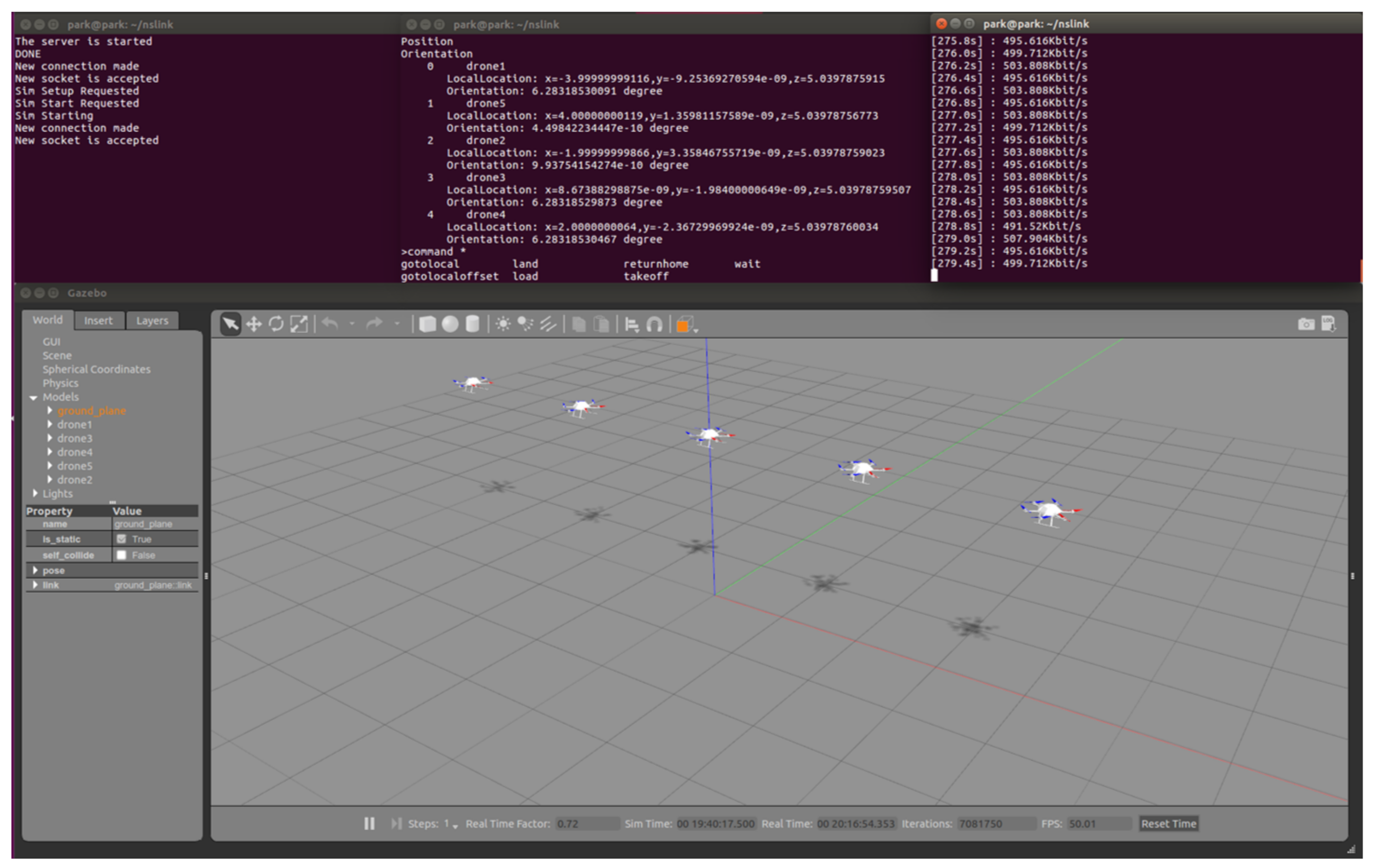Switch to the Layers tab
The image size is (1374, 868).
(x=152, y=321)
